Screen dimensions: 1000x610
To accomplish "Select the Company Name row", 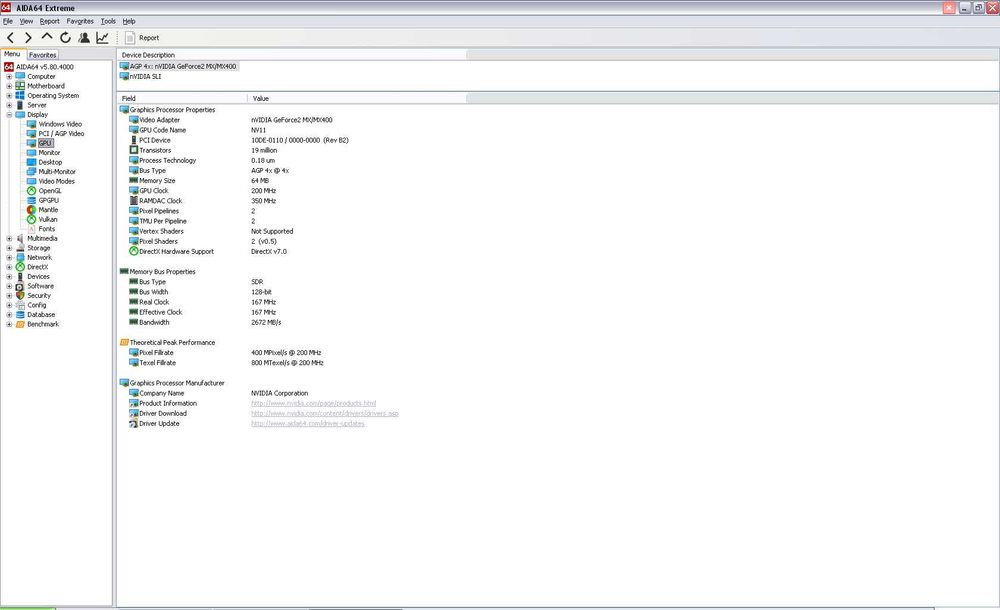I will (x=218, y=393).
